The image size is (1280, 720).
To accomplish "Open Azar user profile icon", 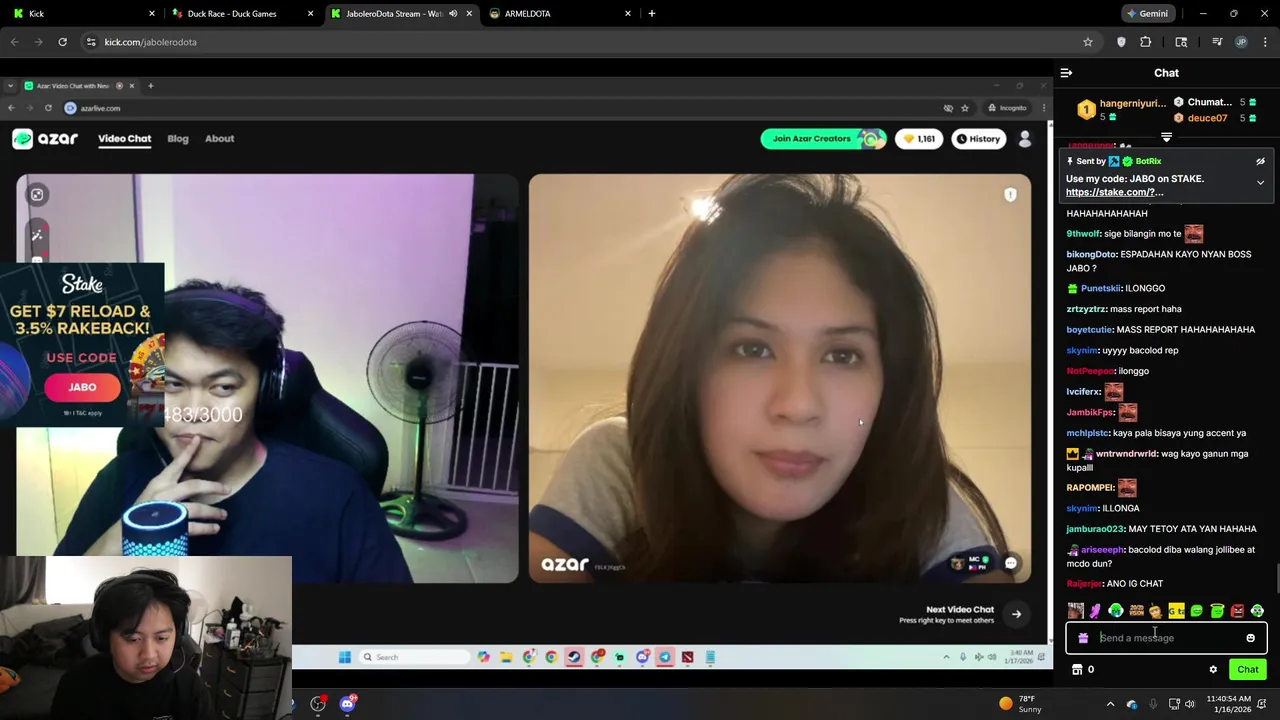I will click(1025, 139).
